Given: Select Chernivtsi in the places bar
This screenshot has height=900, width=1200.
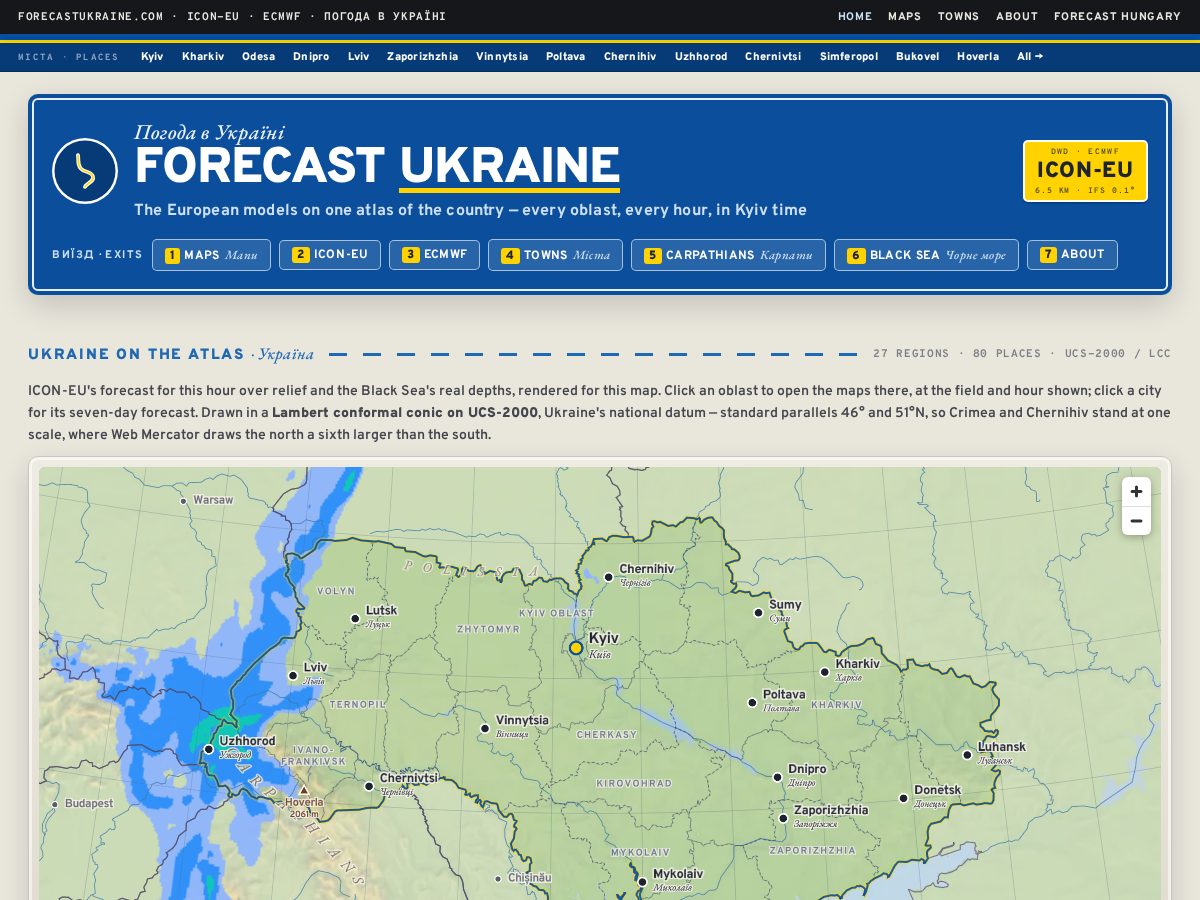Looking at the screenshot, I should (773, 57).
